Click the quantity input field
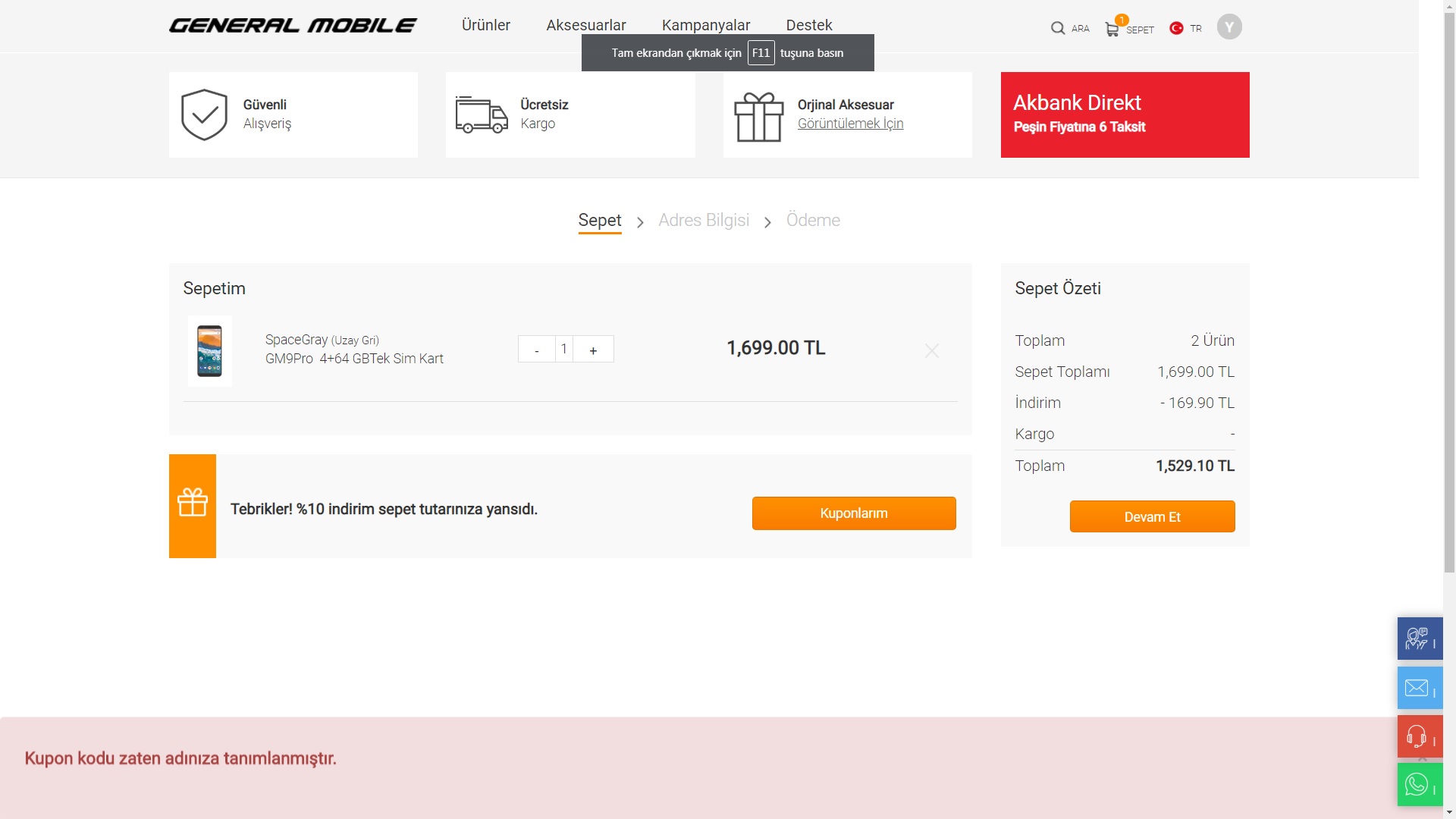The image size is (1456, 819). pos(564,350)
